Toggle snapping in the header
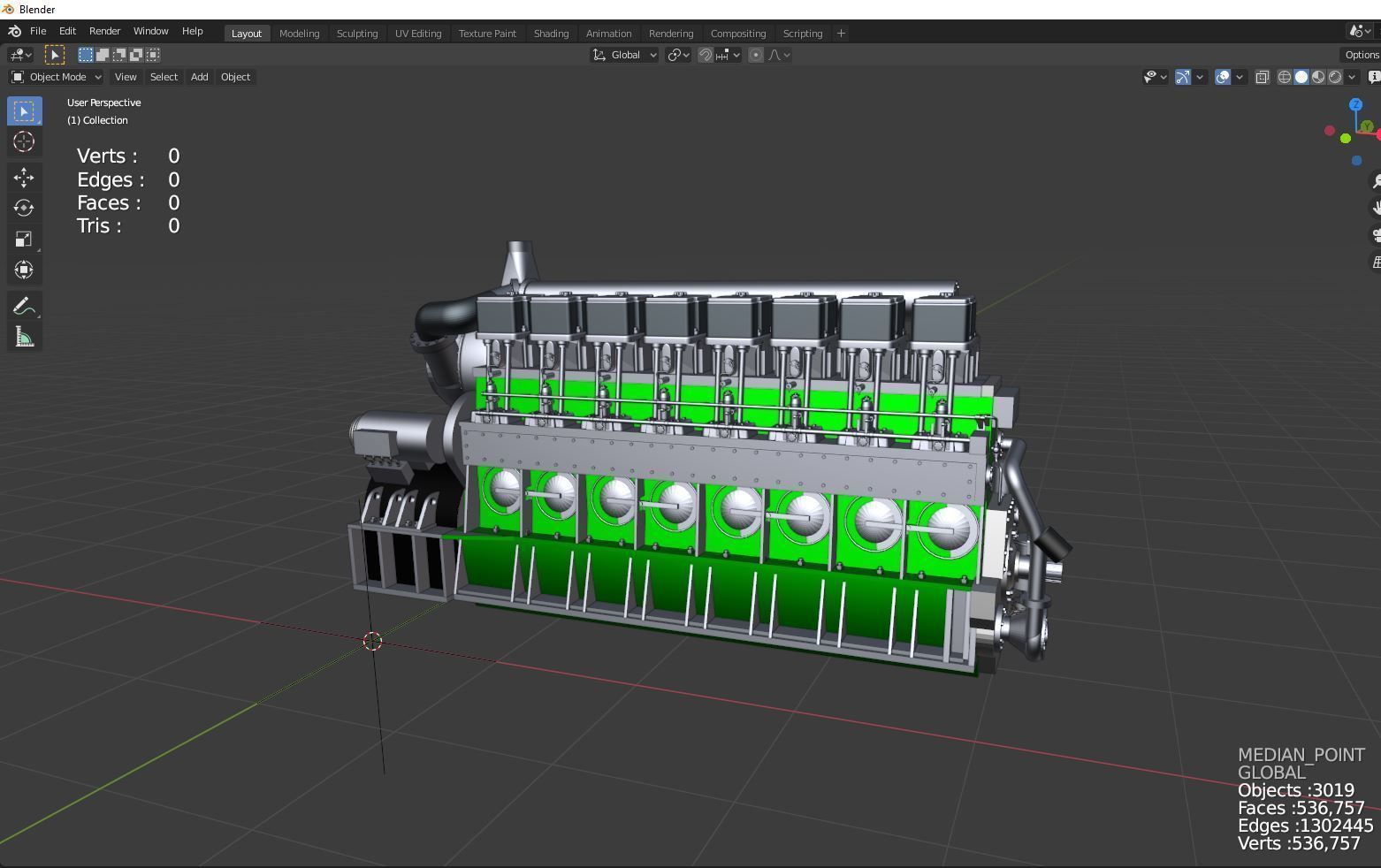This screenshot has height=868, width=1381. pyautogui.click(x=706, y=55)
